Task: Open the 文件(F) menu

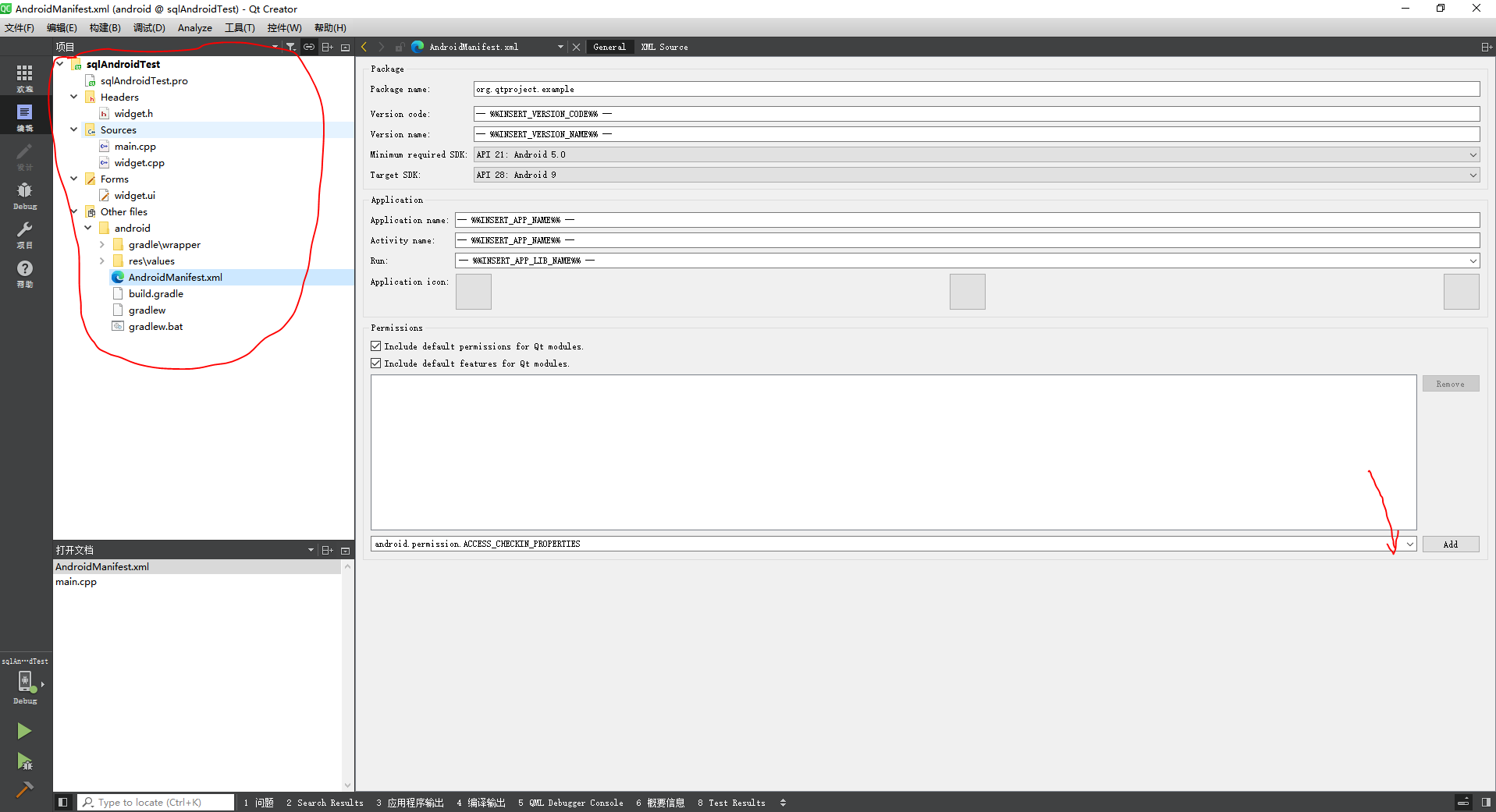Action: 20,28
